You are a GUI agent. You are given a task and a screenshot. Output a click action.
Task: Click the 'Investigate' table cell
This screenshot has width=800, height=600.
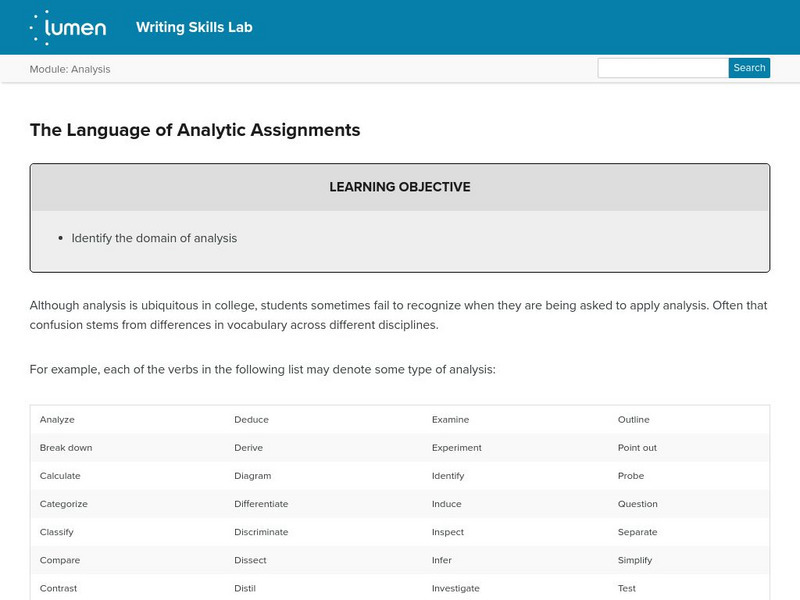455,589
